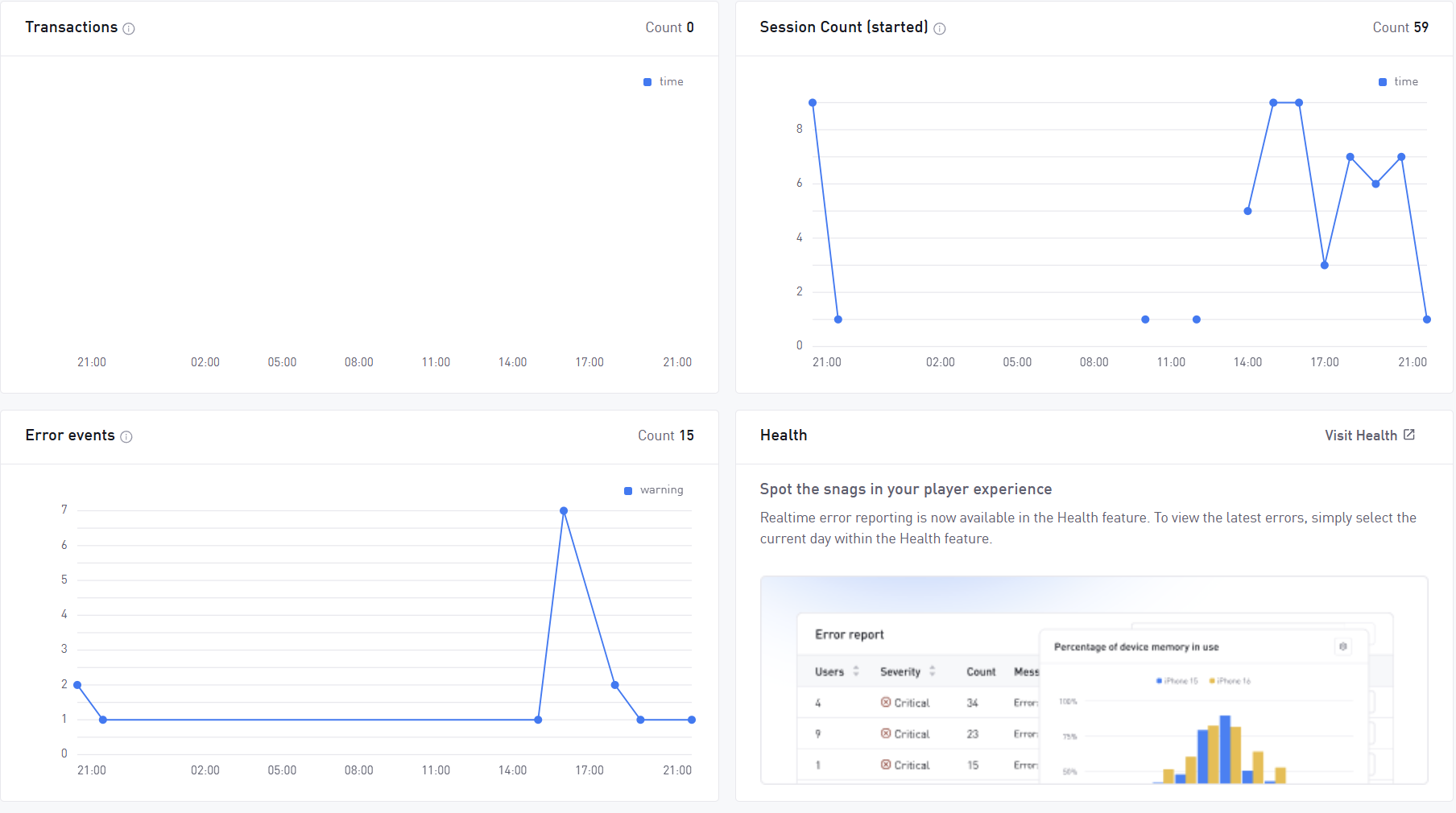1456x813 pixels.
Task: Click the Error events Count 15 label
Action: click(666, 435)
